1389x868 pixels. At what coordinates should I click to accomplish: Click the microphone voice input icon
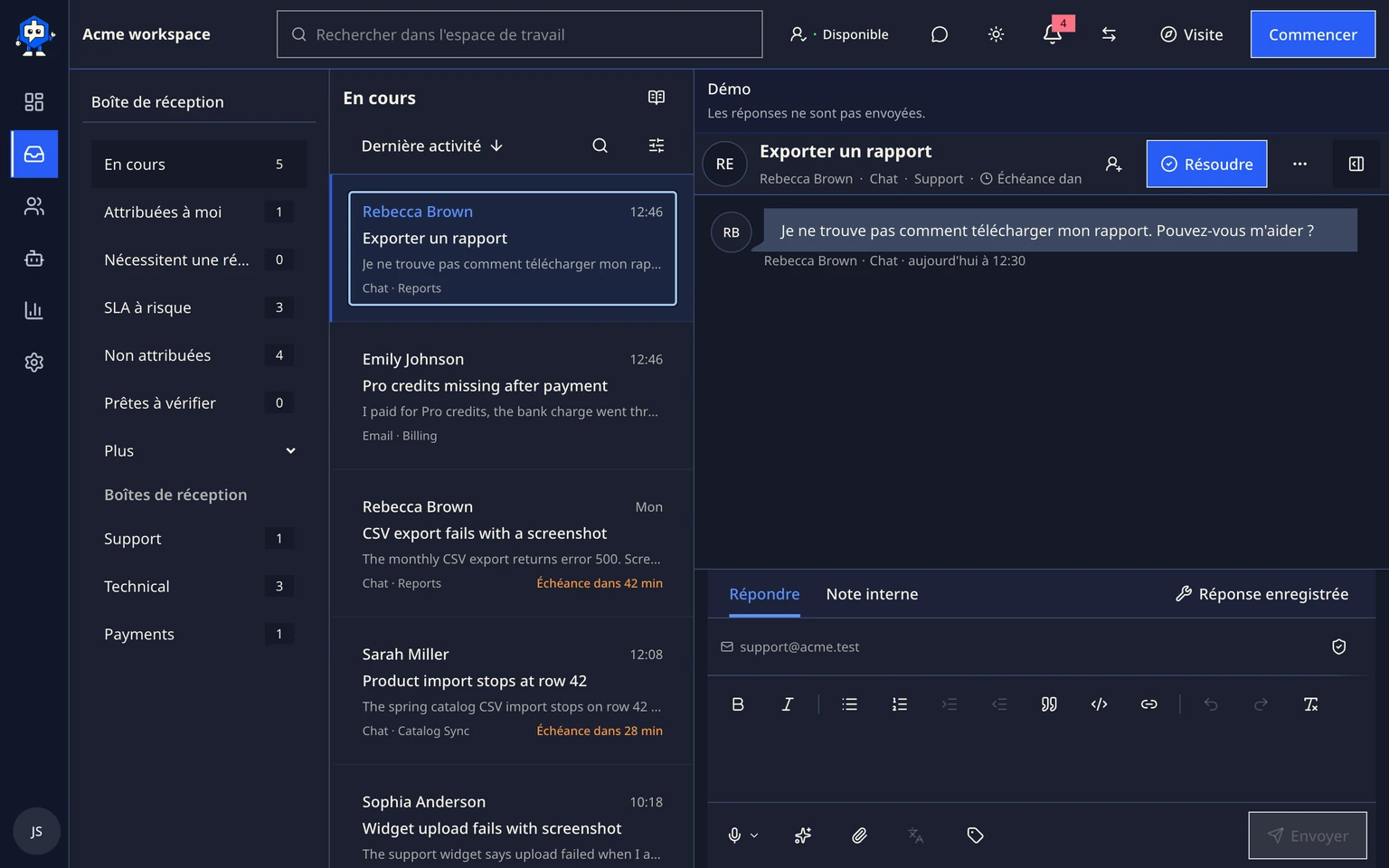point(734,835)
